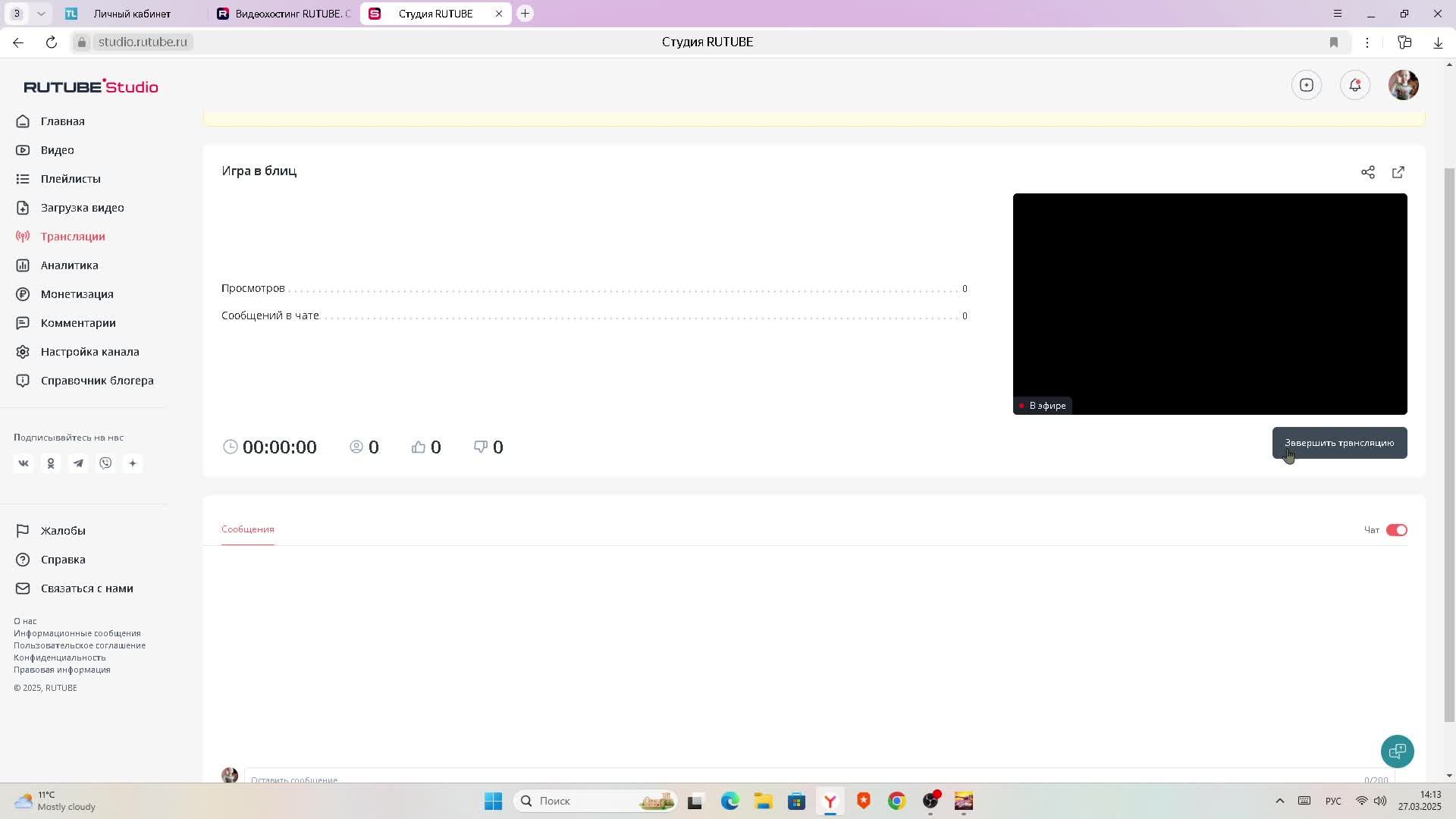
Task: Open Главная in the sidebar
Action: coord(50,121)
